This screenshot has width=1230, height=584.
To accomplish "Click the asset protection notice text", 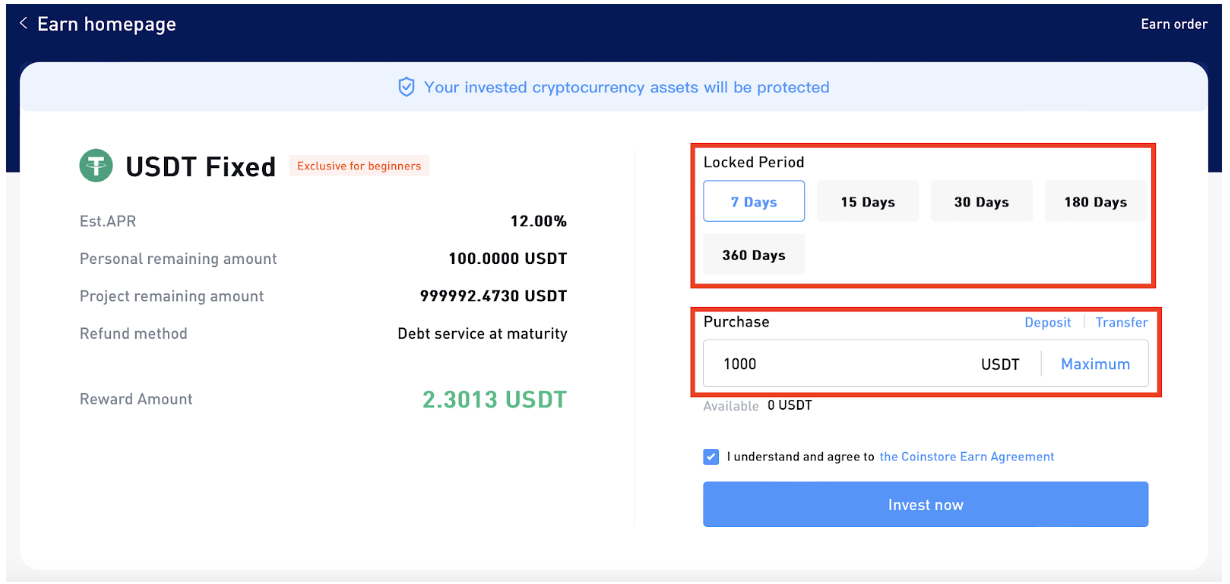I will click(x=627, y=87).
